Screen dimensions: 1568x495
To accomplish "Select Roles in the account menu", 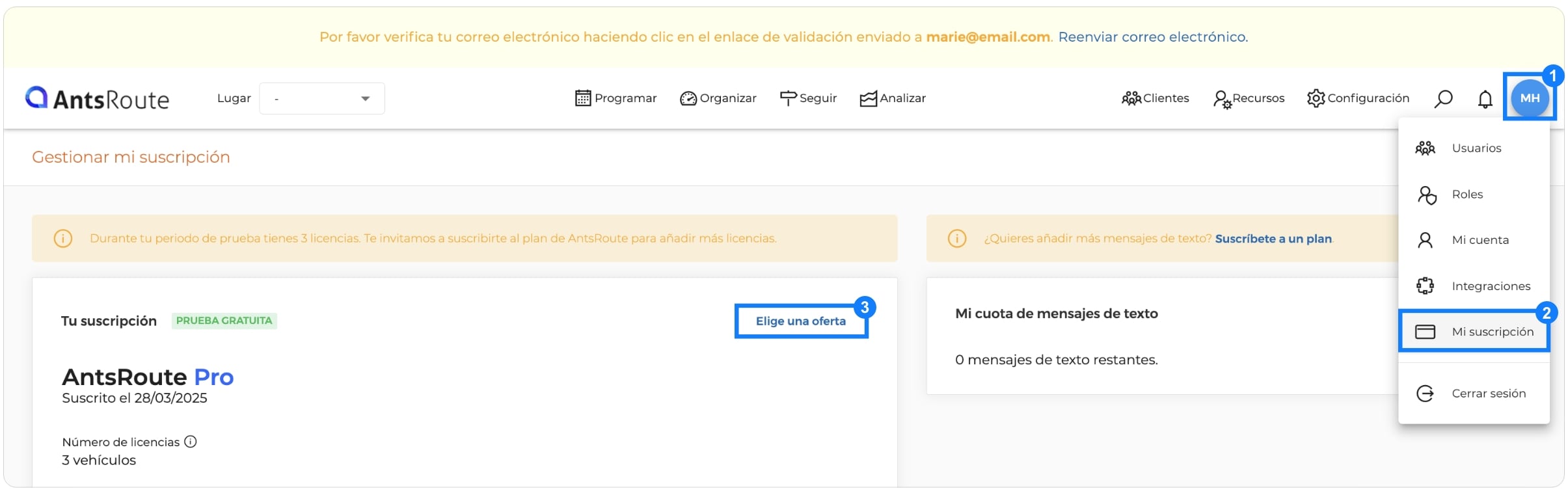I will point(1474,194).
